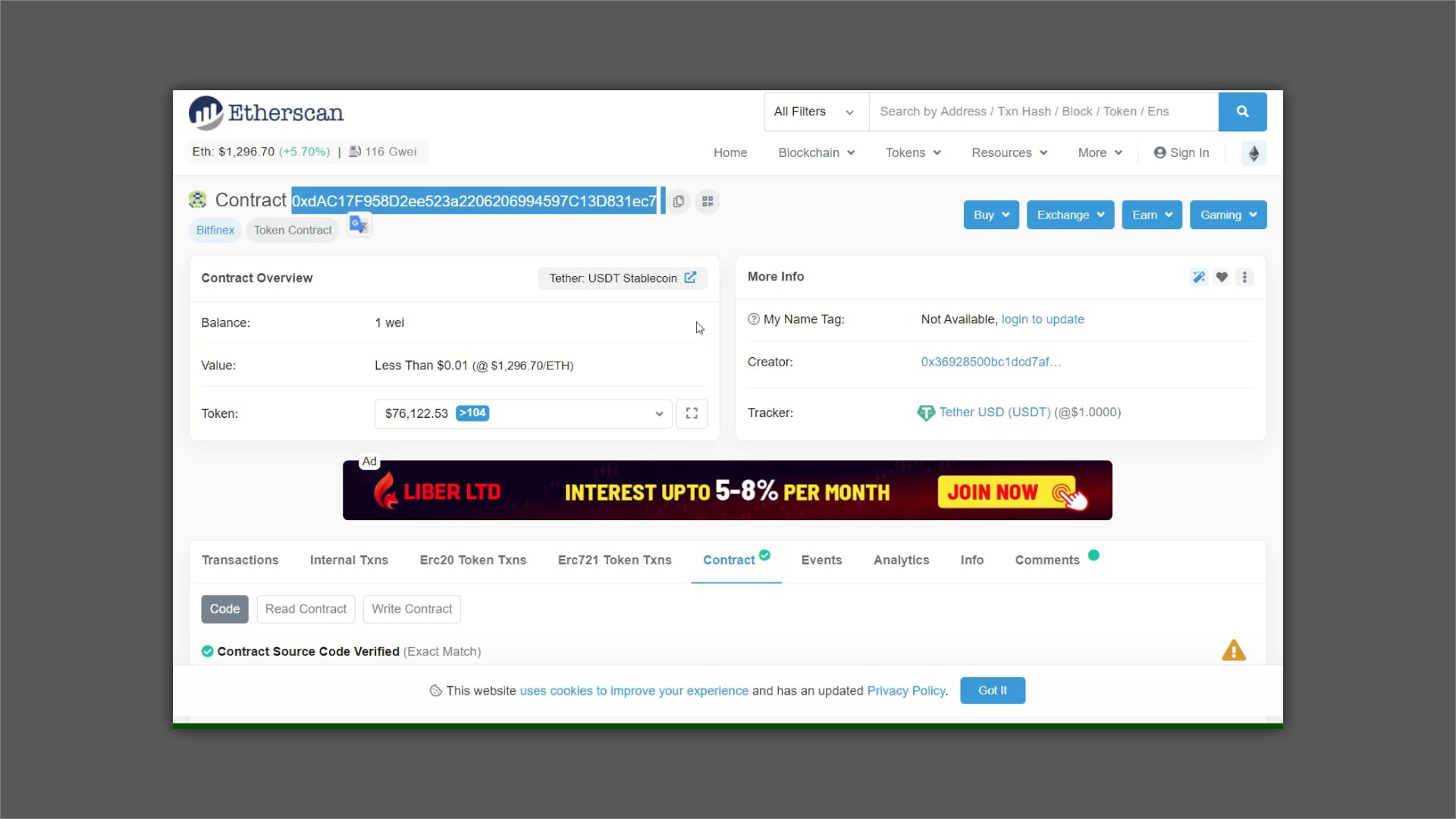Click the Google Translate icon
1456x819 pixels.
pyautogui.click(x=359, y=225)
